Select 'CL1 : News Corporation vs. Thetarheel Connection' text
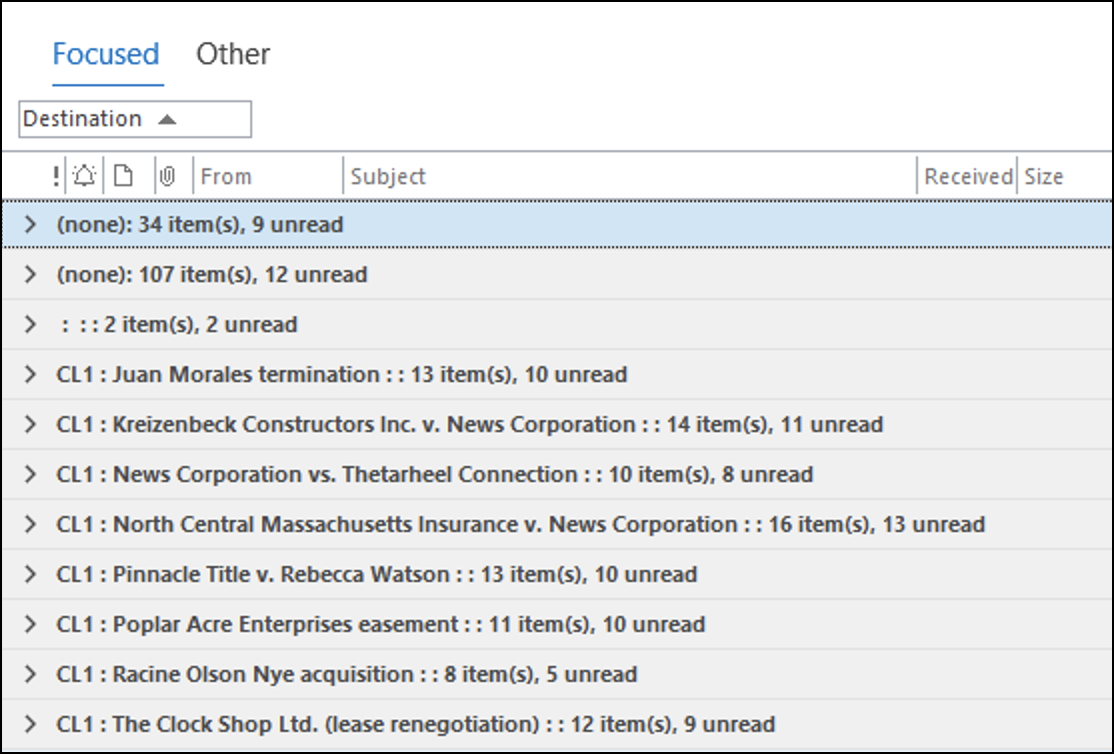Screen dimensions: 1114x754 point(317,474)
